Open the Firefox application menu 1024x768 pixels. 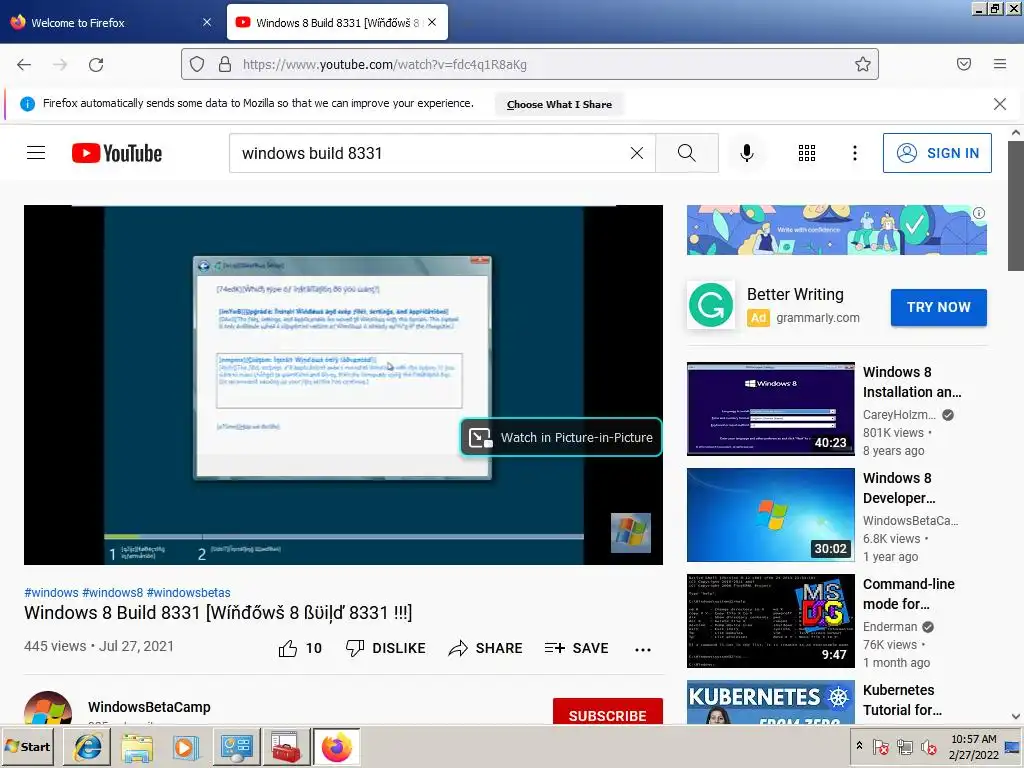999,64
